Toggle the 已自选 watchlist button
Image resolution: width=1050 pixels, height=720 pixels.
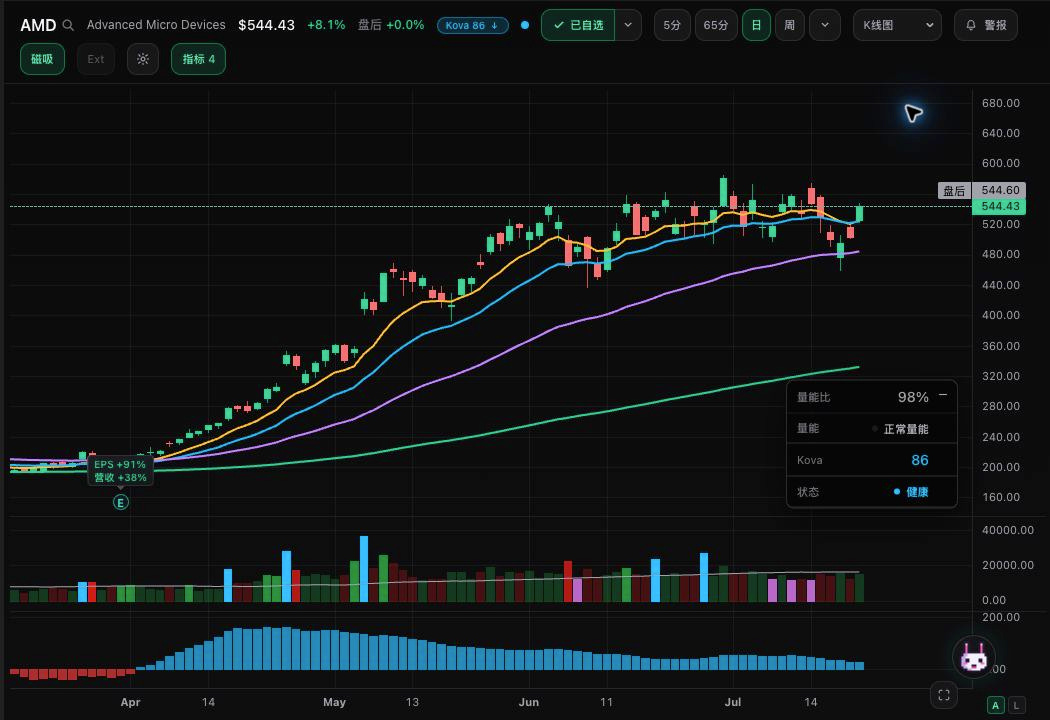(578, 25)
